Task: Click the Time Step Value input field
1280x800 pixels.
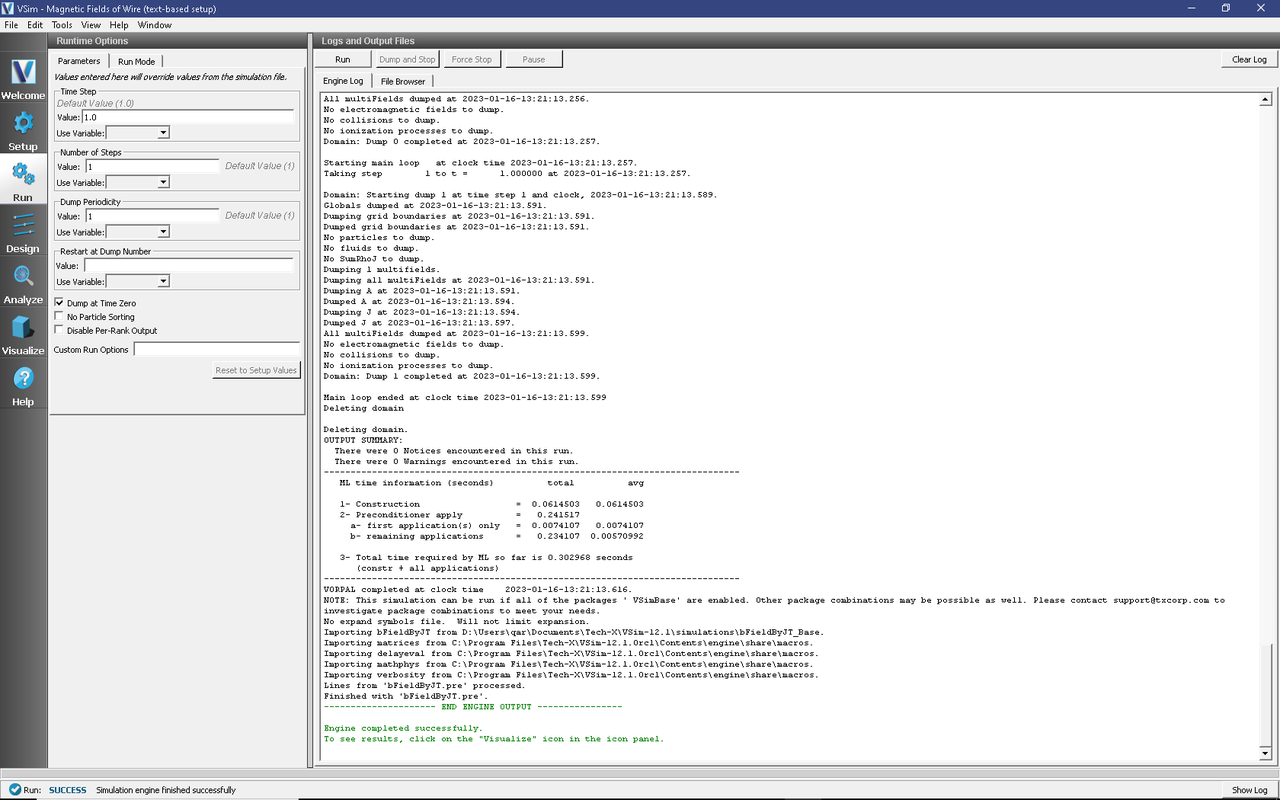Action: click(x=189, y=117)
